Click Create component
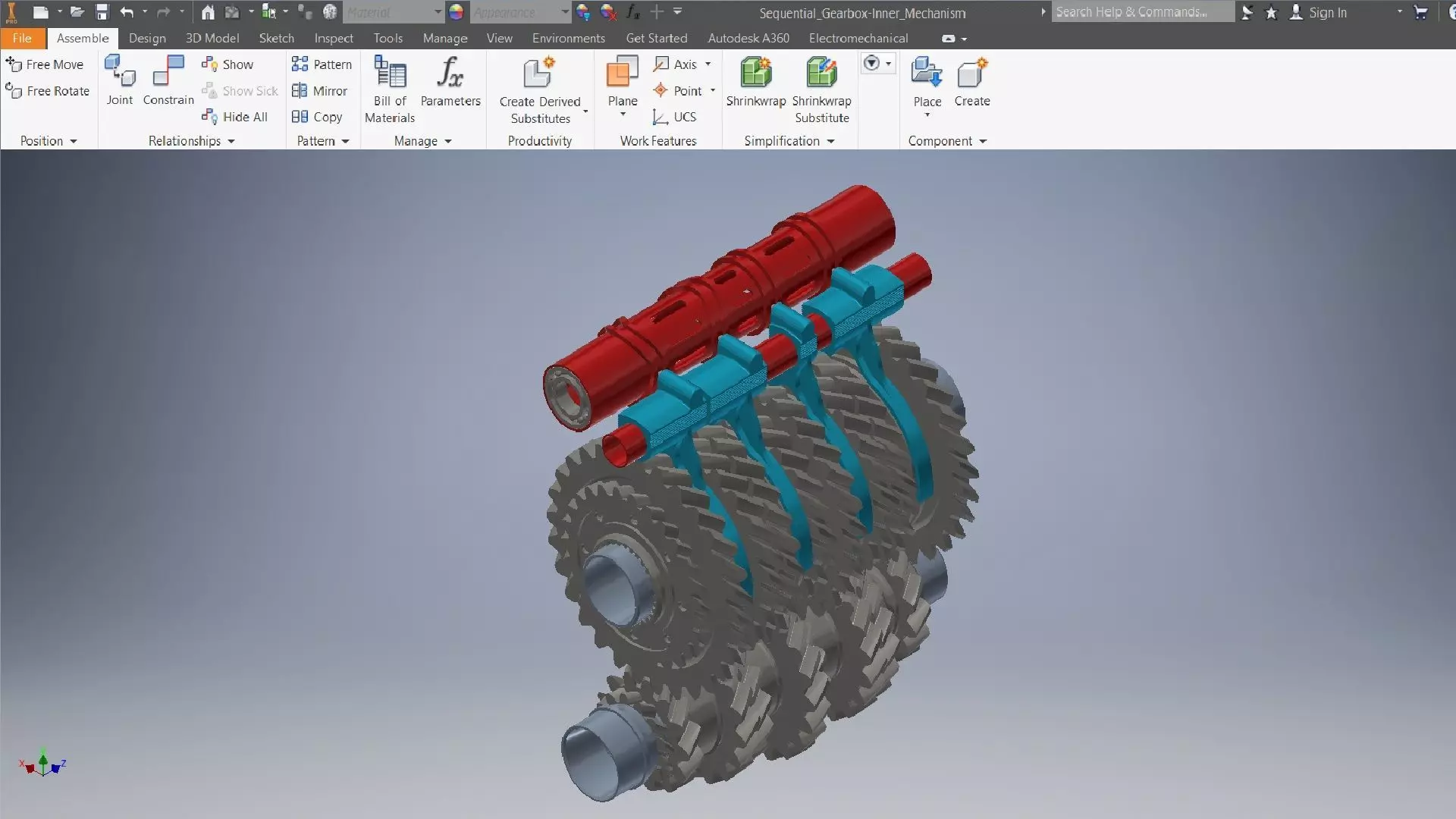 (972, 82)
